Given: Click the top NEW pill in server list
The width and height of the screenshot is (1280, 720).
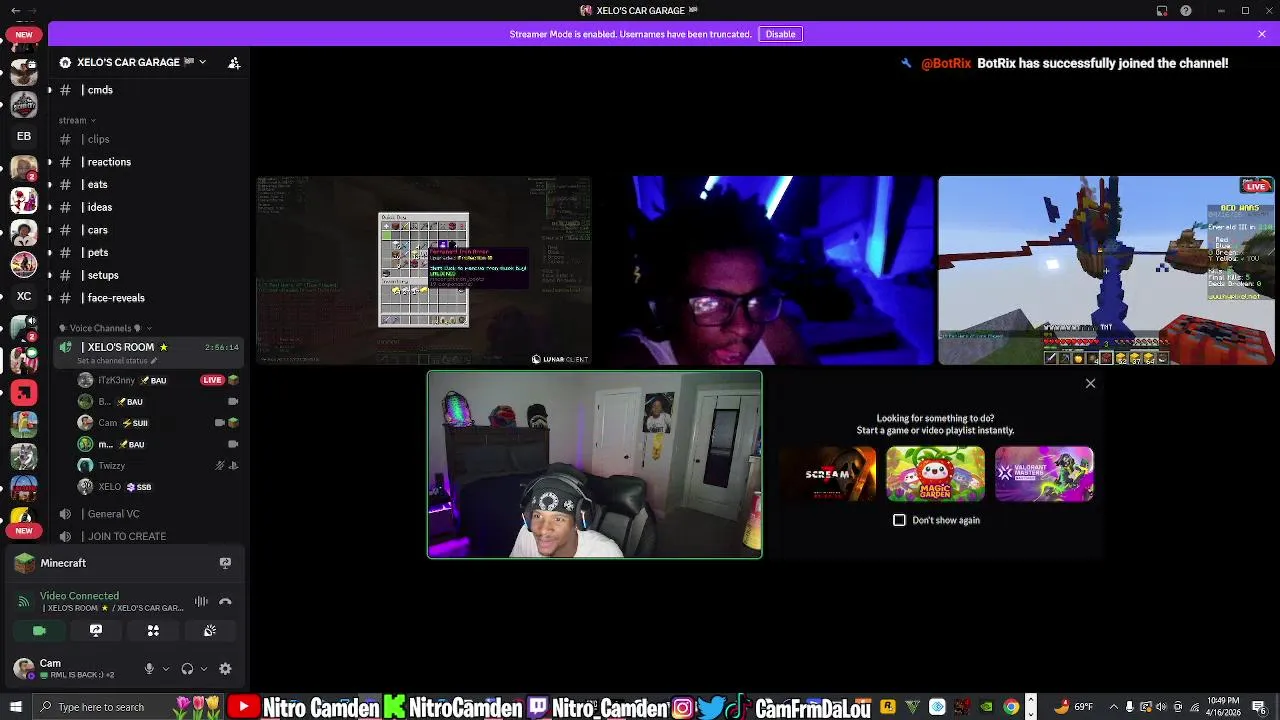Looking at the screenshot, I should 24,34.
